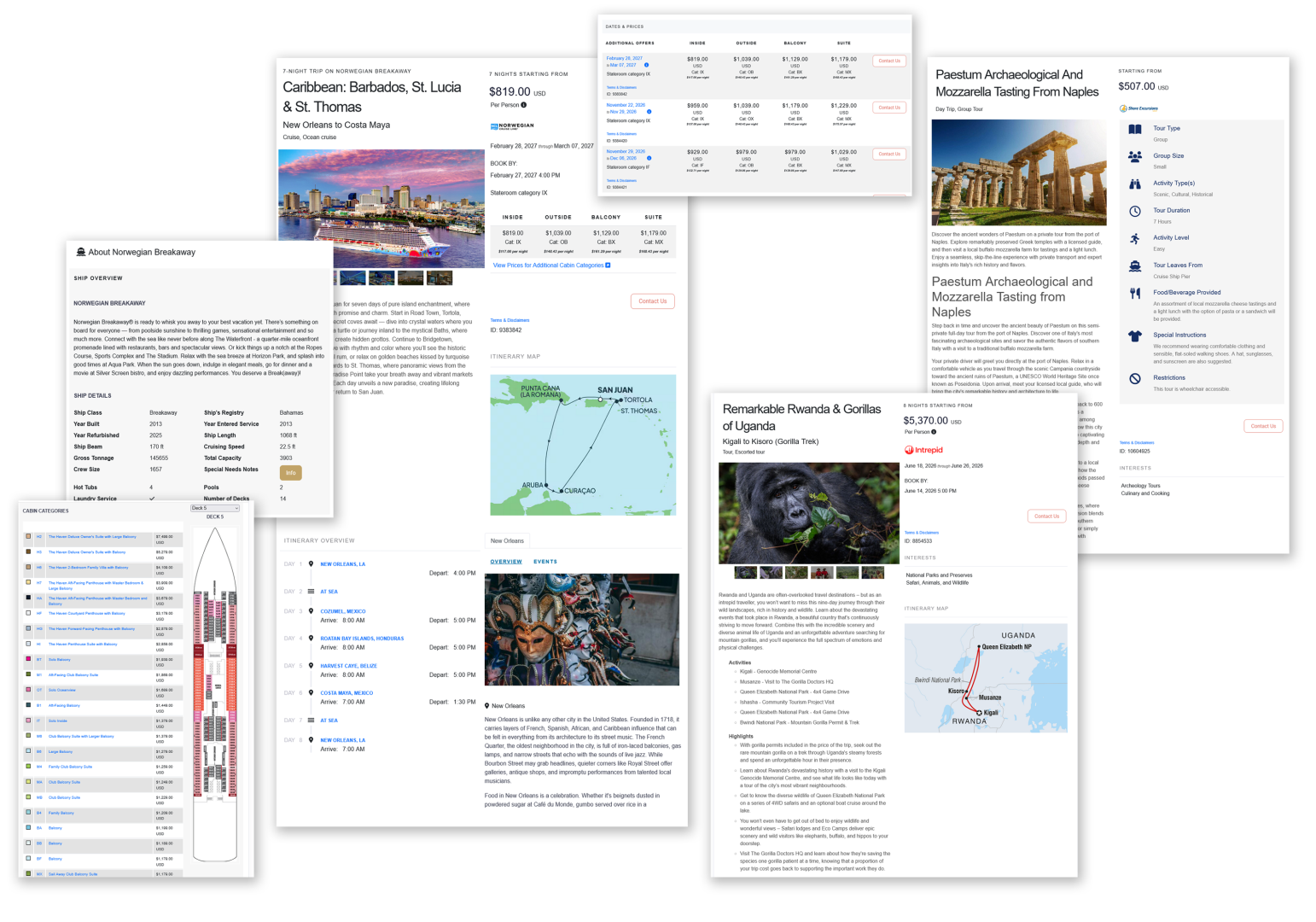Click the Activity Type(s) binoculars icon

tap(1135, 184)
